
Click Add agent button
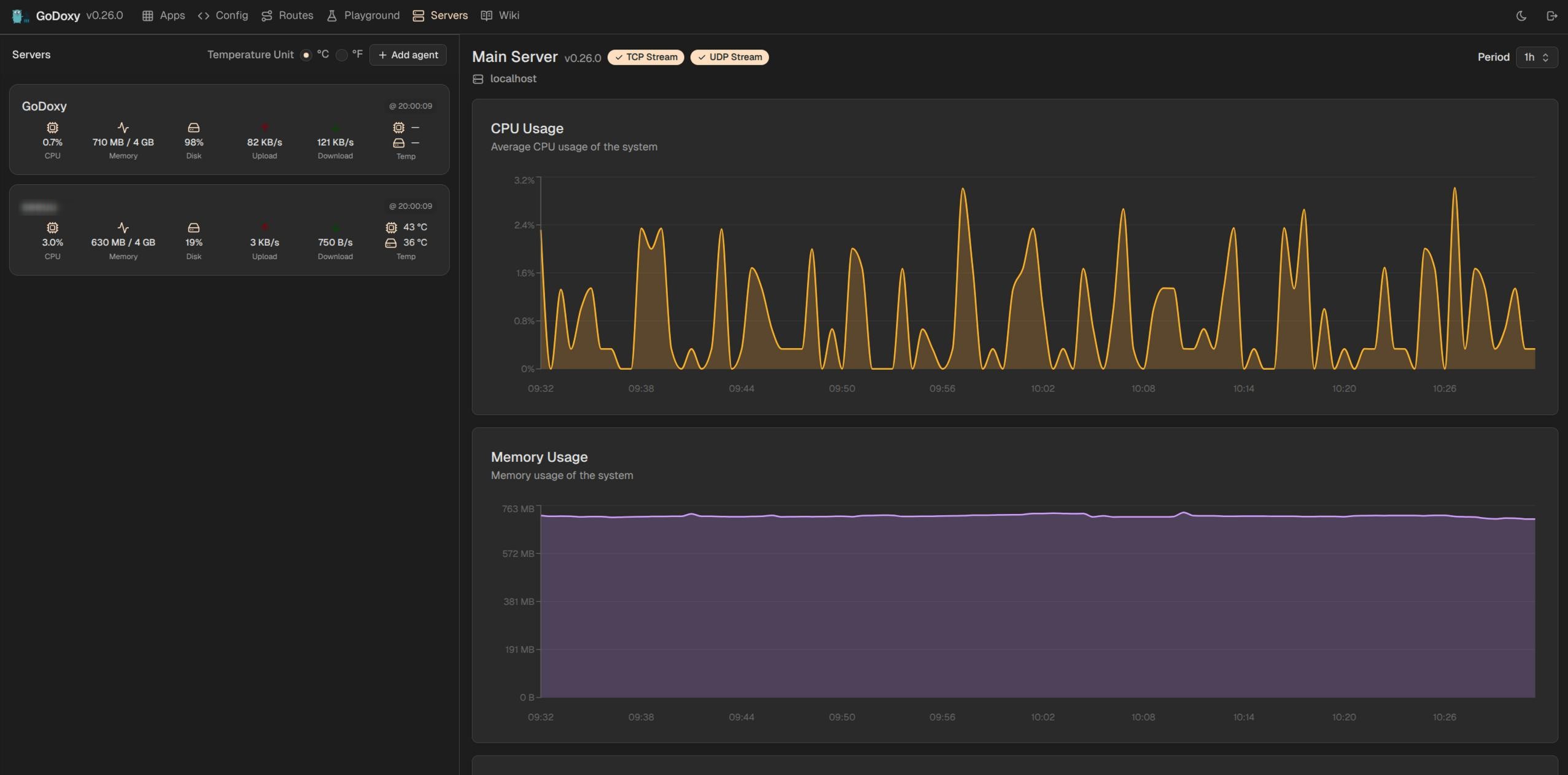click(408, 55)
